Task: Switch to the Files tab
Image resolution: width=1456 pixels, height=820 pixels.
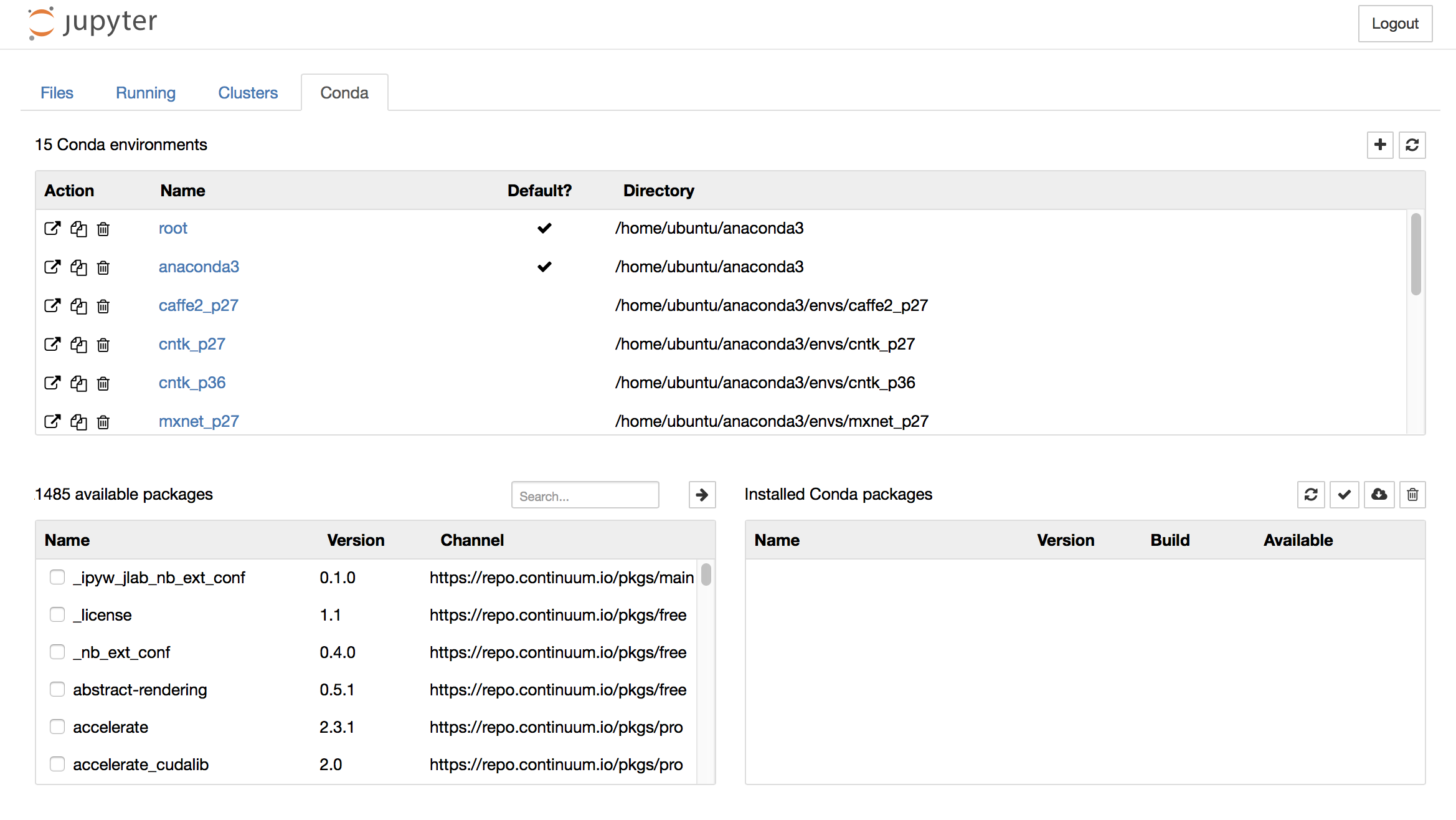Action: (x=57, y=93)
